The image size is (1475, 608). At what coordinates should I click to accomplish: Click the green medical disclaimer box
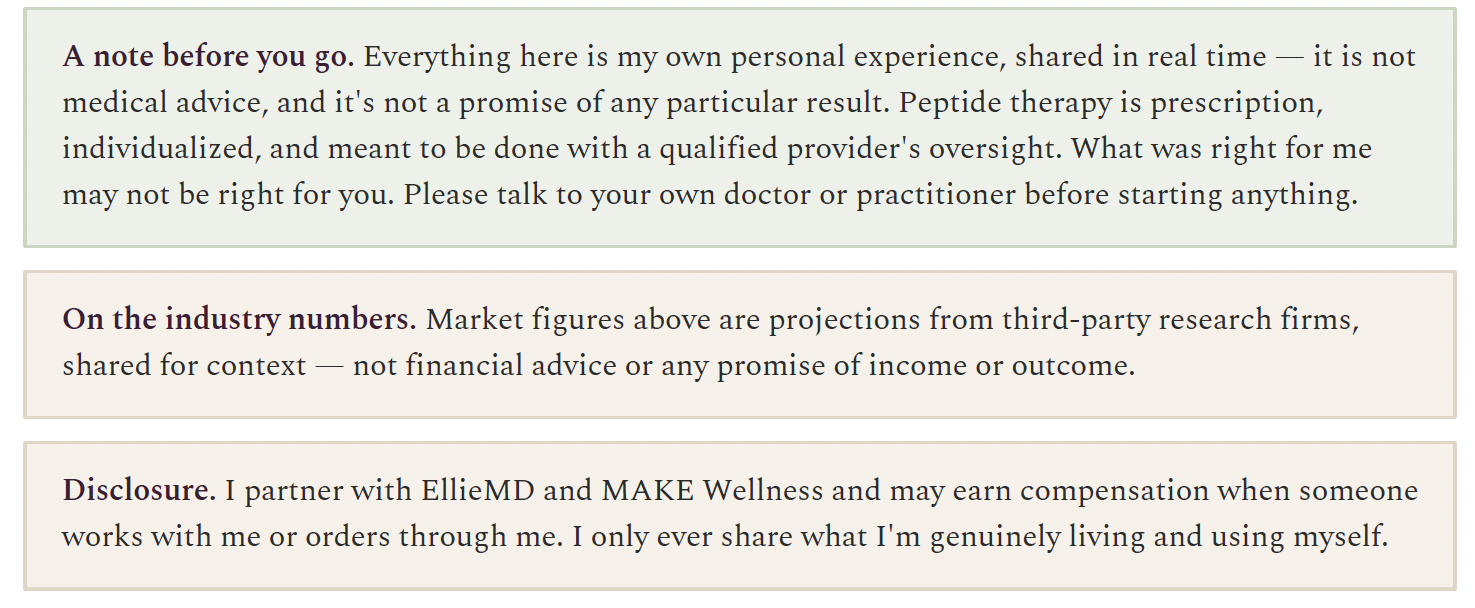point(740,127)
